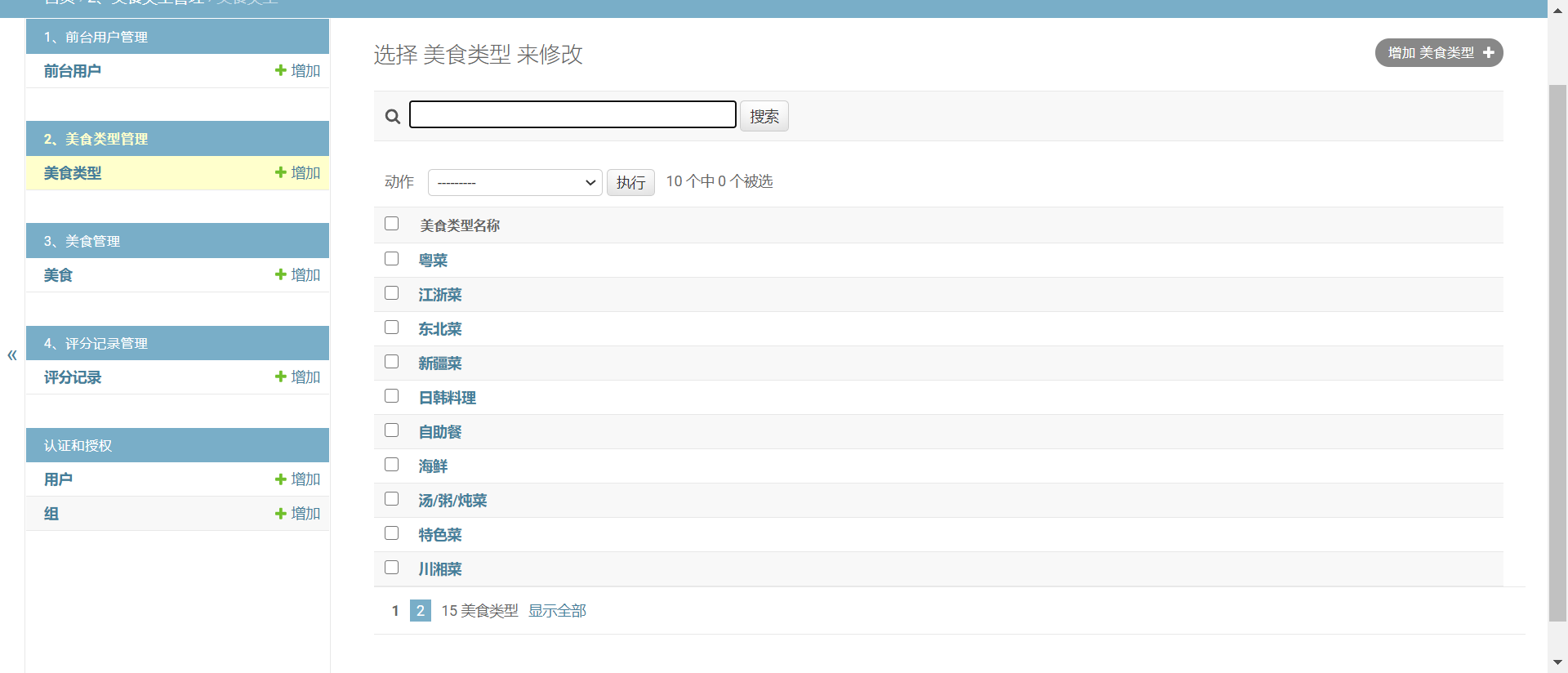Check the box for 粤菜
This screenshot has height=673, width=1568.
392,258
